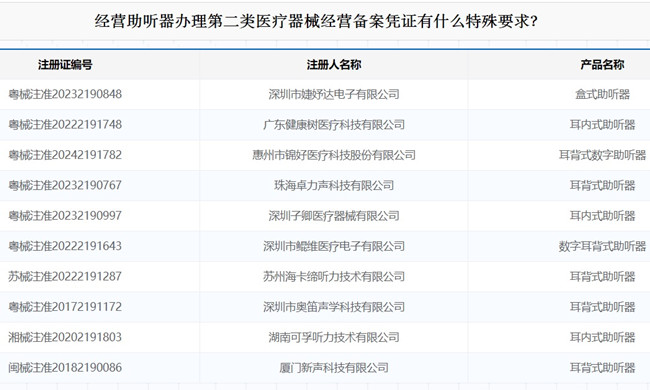Select registration number 粤械注准20232190997

[x=65, y=216]
